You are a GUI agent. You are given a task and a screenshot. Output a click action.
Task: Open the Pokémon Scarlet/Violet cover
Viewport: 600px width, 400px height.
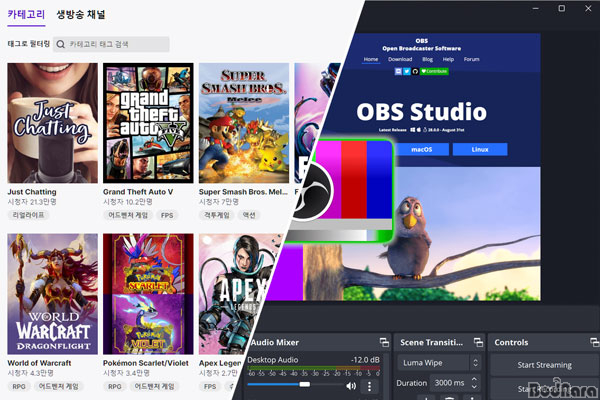[148, 294]
